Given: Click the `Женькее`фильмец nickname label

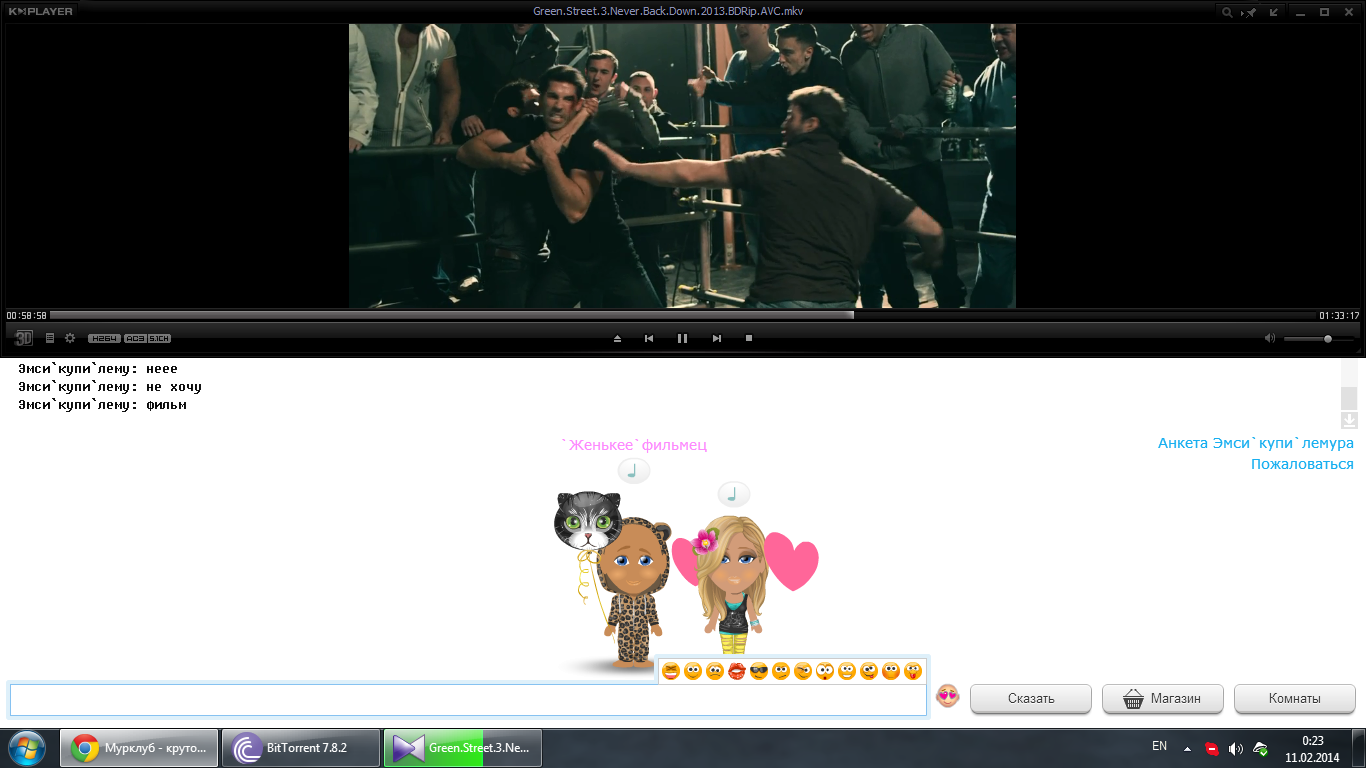Looking at the screenshot, I should pyautogui.click(x=634, y=445).
